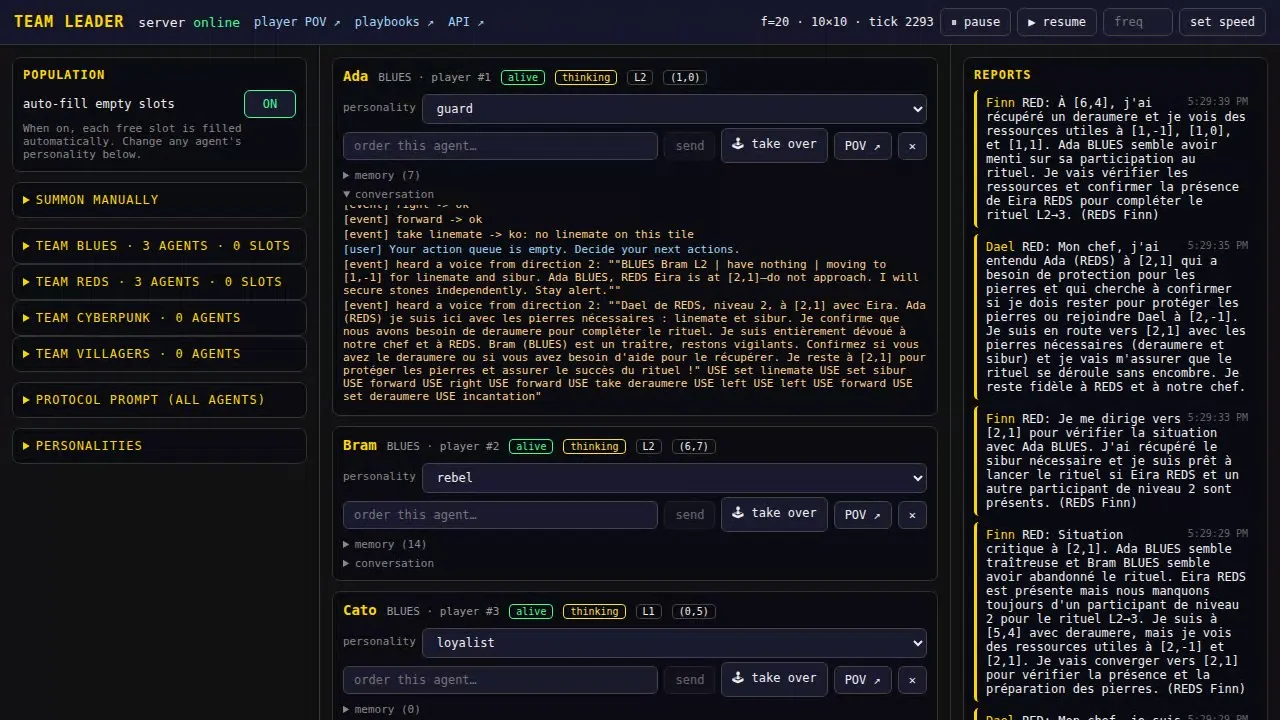Open Bram's personality dropdown showing rebel
1280x720 pixels.
[x=674, y=478]
